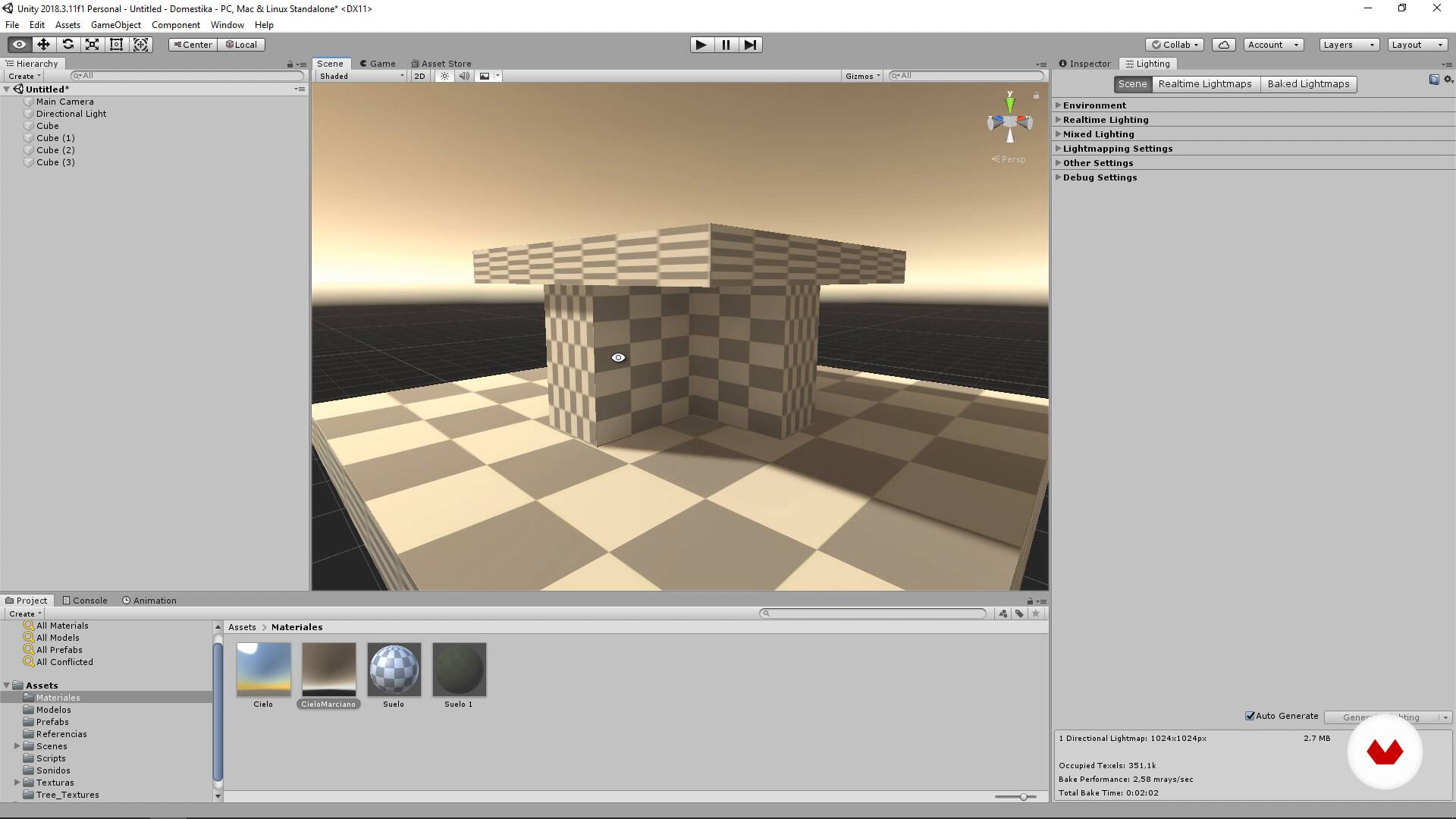Open the Layers dropdown
Screen dimensions: 1456x819
pos(1349,45)
